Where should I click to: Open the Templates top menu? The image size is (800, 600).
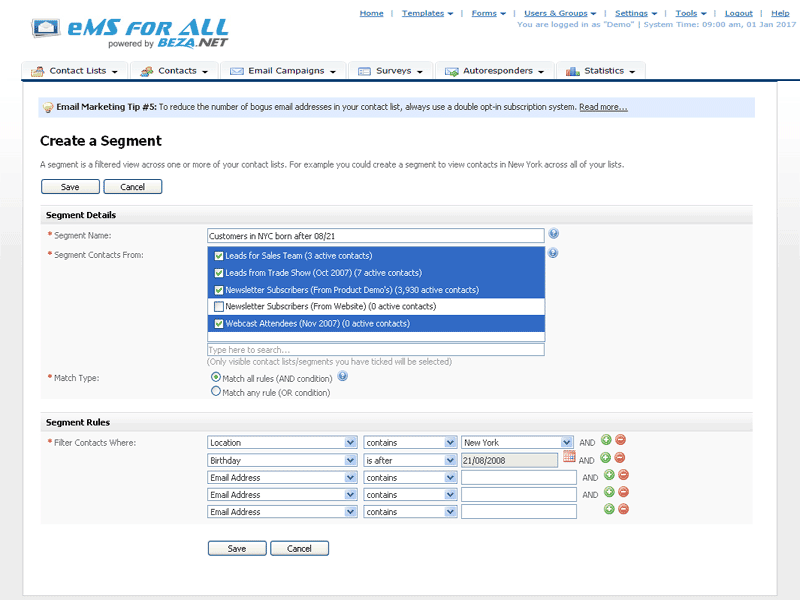click(x=427, y=13)
